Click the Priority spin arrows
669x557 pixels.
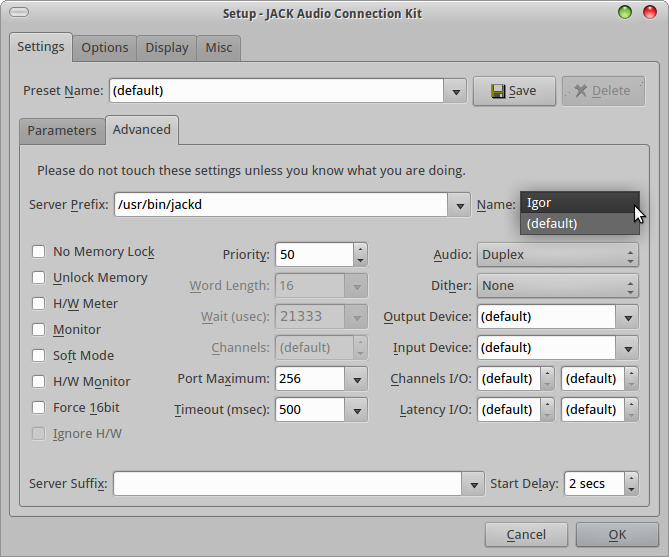pyautogui.click(x=361, y=255)
